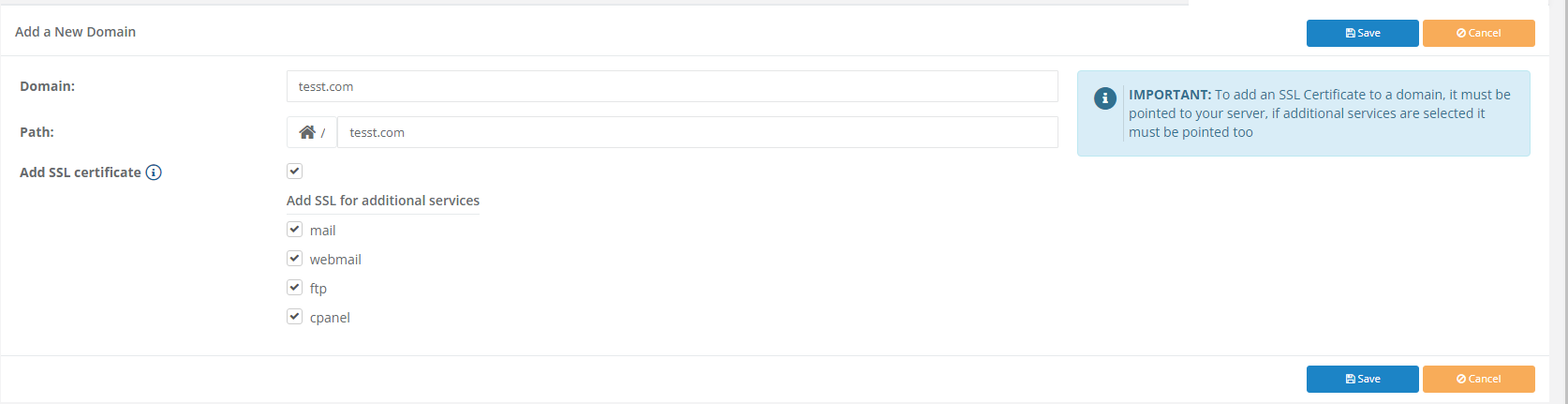Click the info icon in IMPORTANT notice
This screenshot has height=404, width=1568.
pyautogui.click(x=1105, y=97)
